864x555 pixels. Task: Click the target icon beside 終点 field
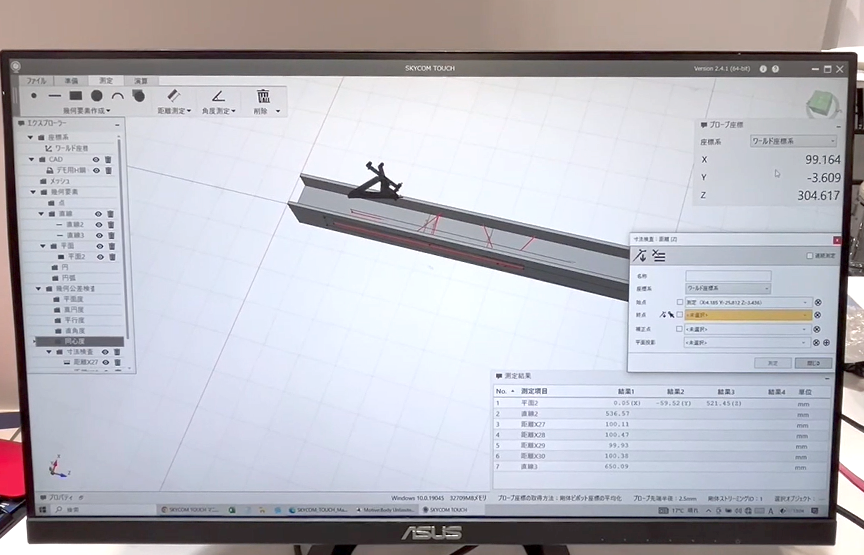[x=817, y=315]
